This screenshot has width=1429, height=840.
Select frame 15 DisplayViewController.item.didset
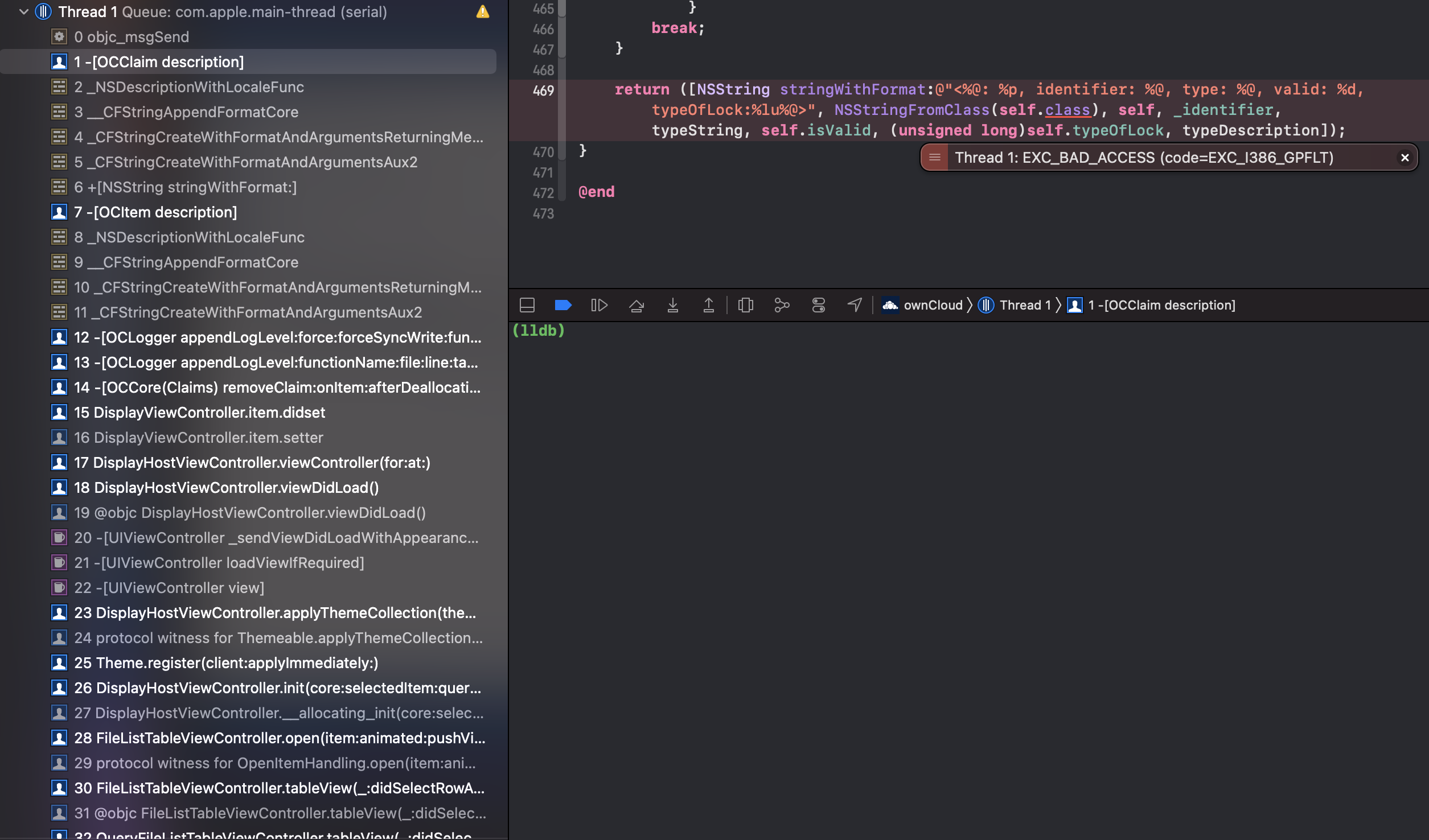pos(248,413)
